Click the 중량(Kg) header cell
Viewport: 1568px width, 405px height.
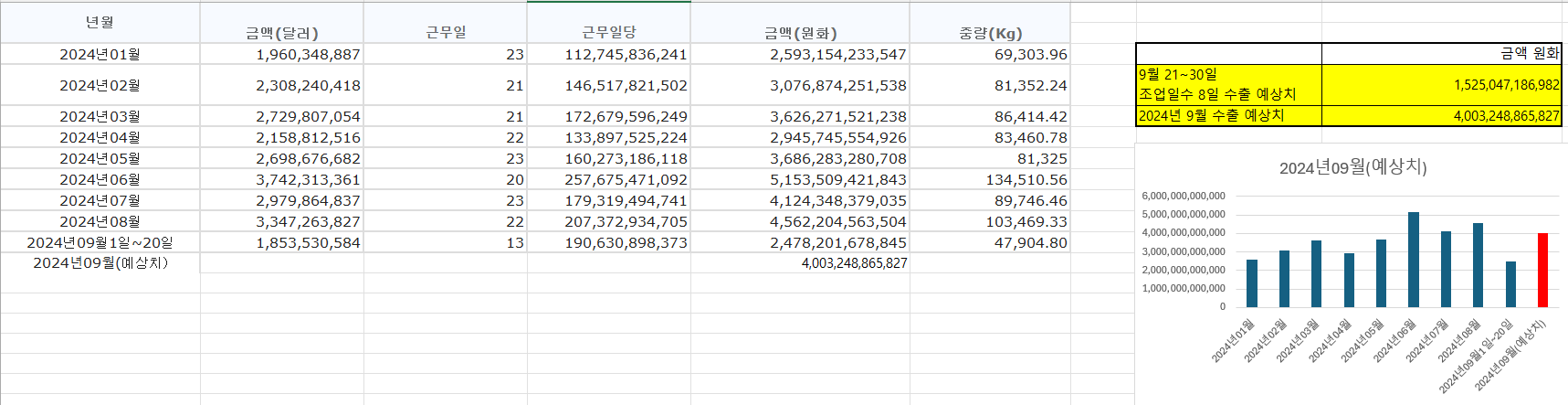tap(990, 23)
